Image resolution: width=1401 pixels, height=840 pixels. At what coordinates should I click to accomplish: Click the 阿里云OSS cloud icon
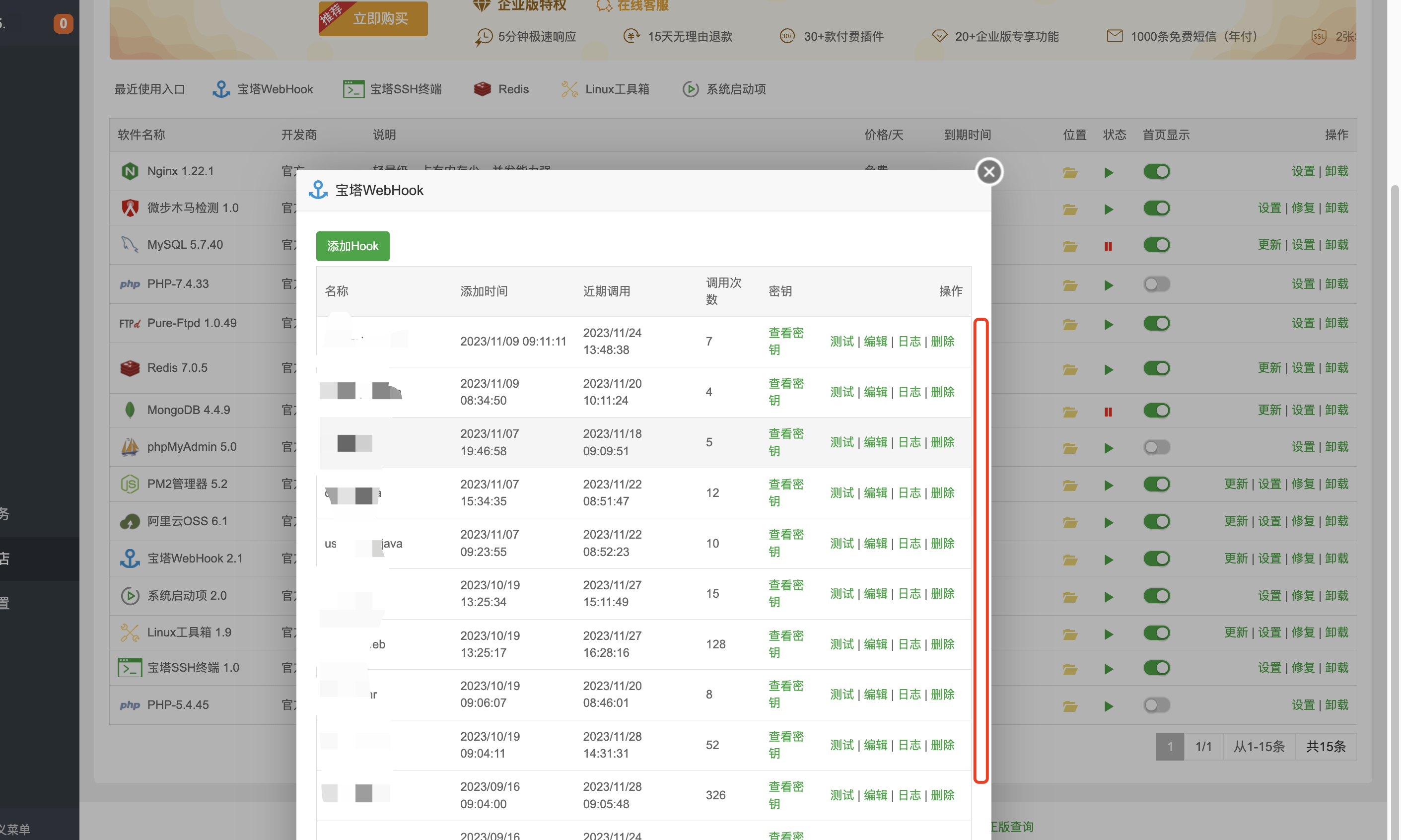[130, 521]
